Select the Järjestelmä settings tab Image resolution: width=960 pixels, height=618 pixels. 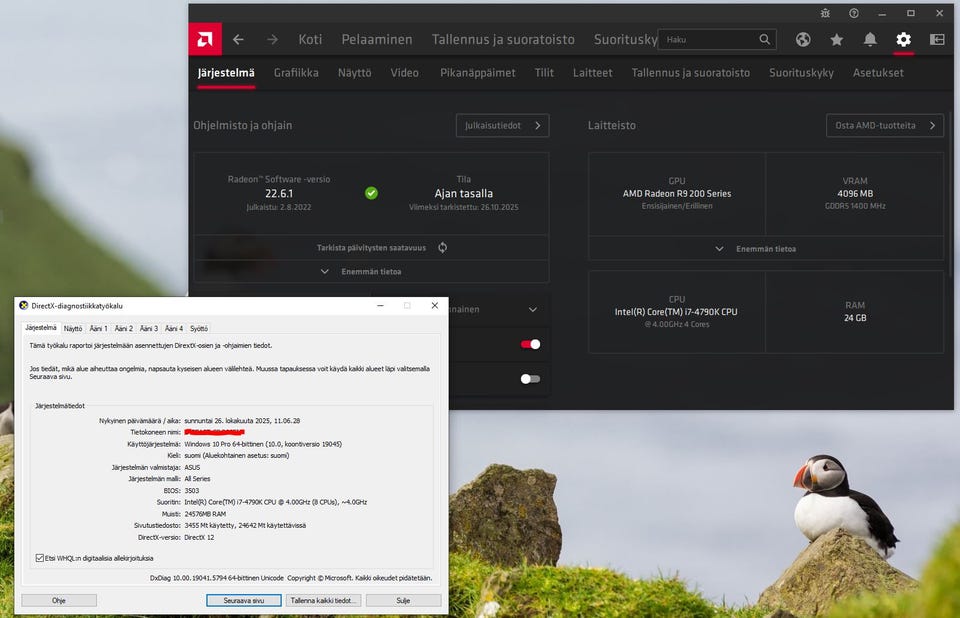[x=226, y=73]
